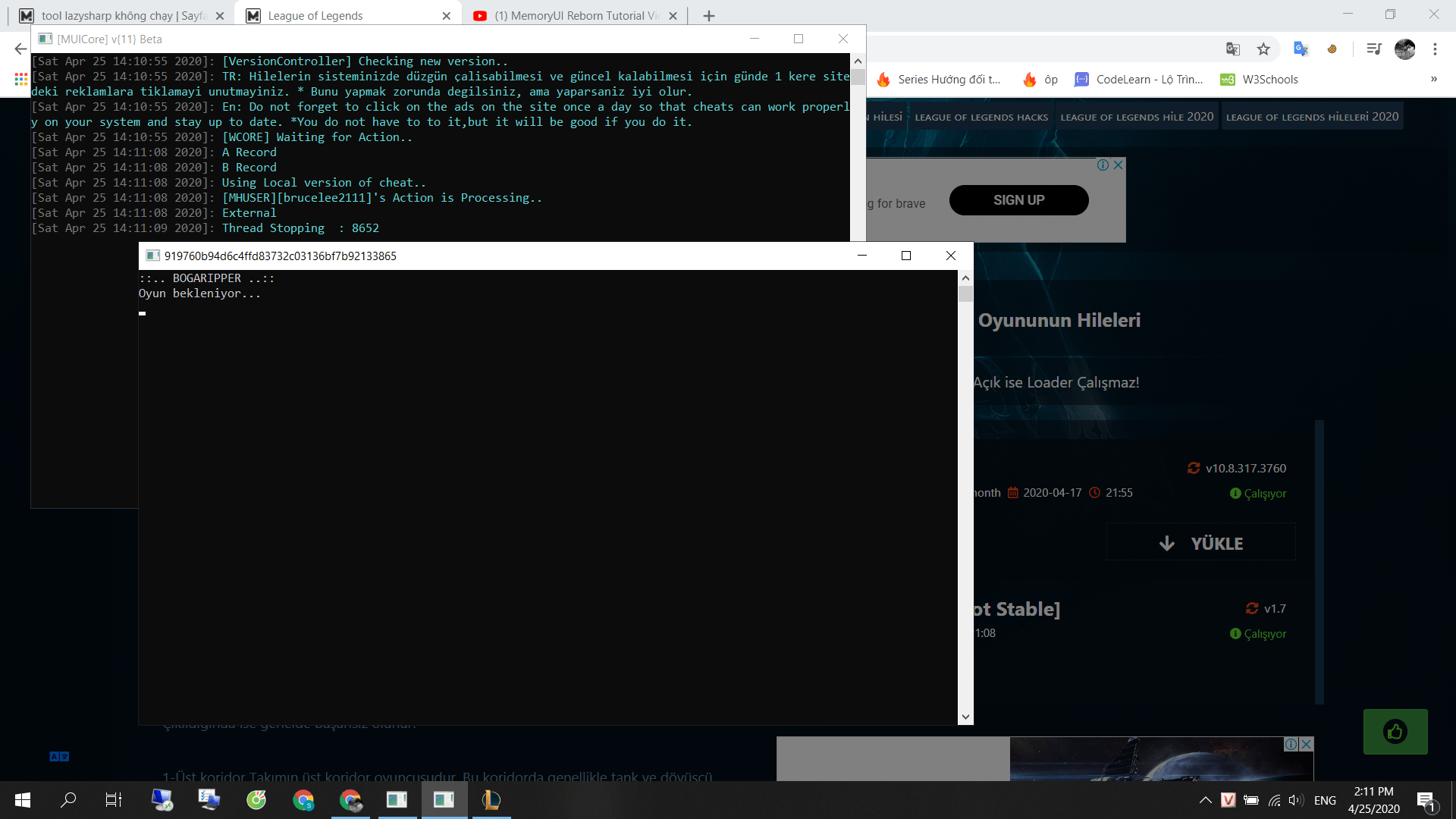
Task: Close the League of Legends browser tab
Action: tap(447, 16)
